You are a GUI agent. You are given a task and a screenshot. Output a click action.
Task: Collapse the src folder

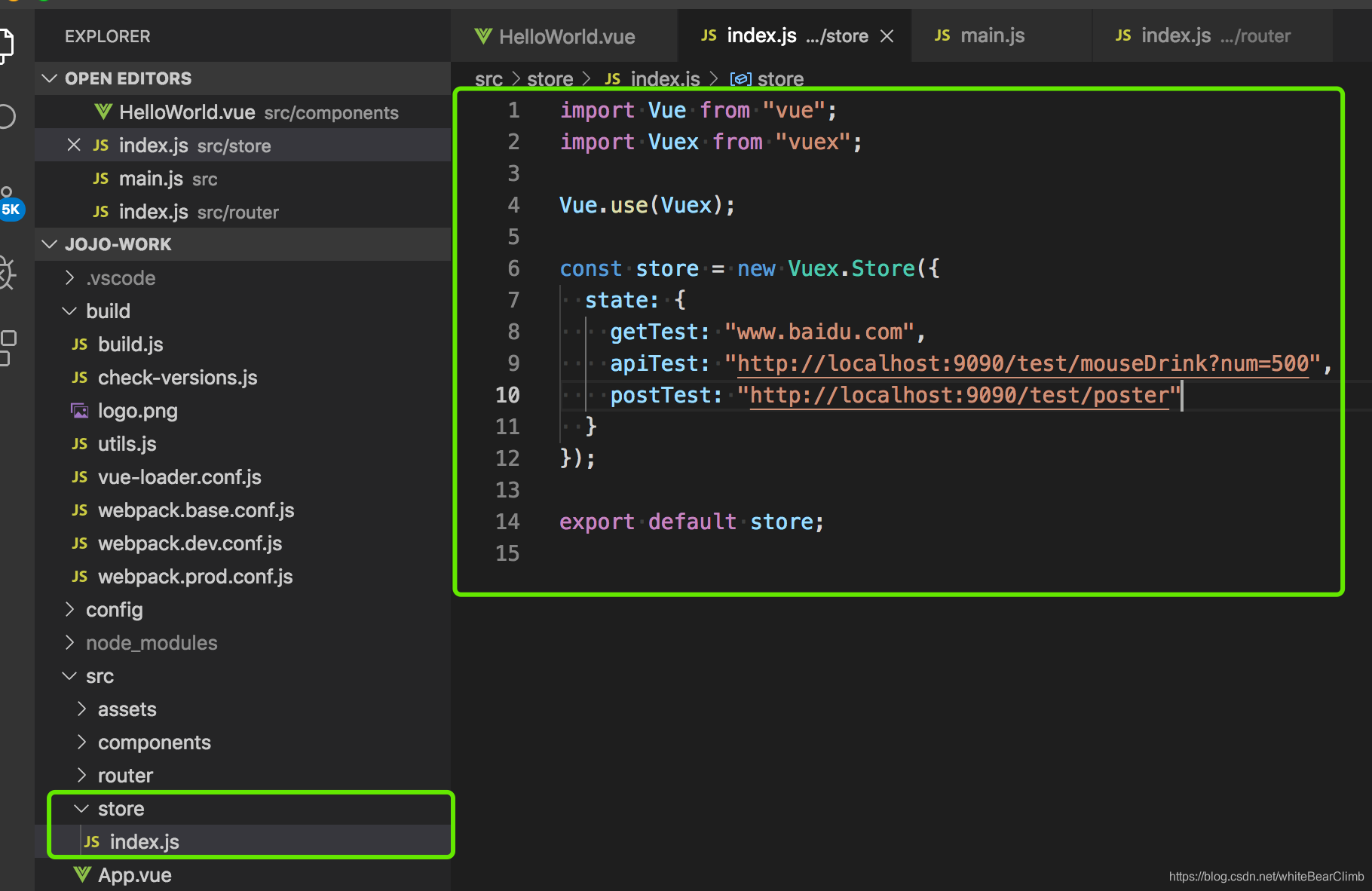coord(69,675)
